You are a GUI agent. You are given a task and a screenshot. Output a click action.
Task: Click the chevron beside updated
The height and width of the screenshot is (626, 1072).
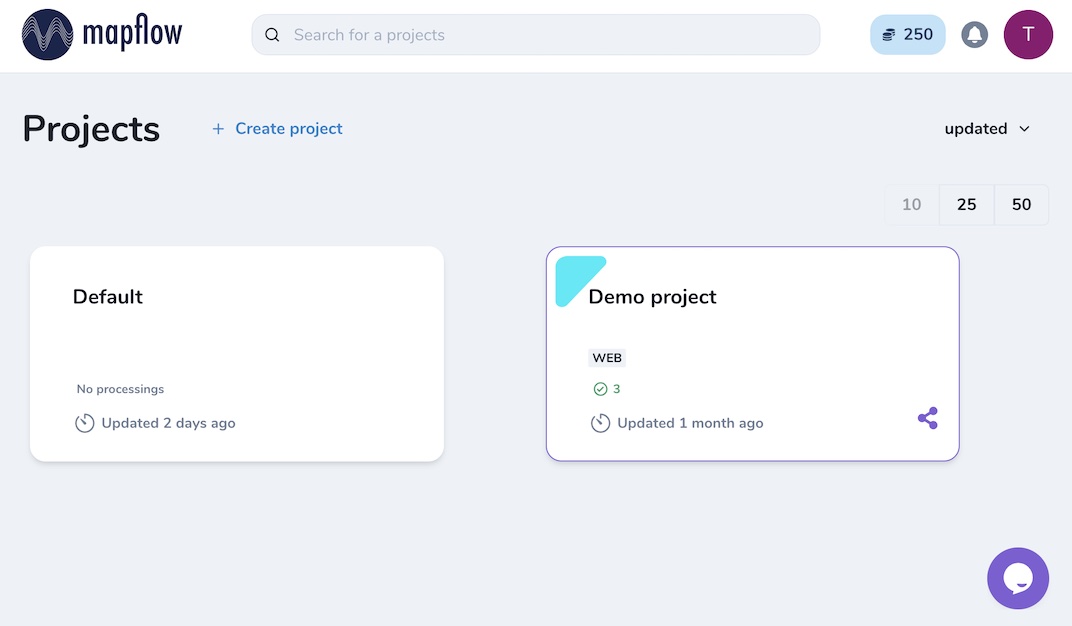coord(1024,129)
